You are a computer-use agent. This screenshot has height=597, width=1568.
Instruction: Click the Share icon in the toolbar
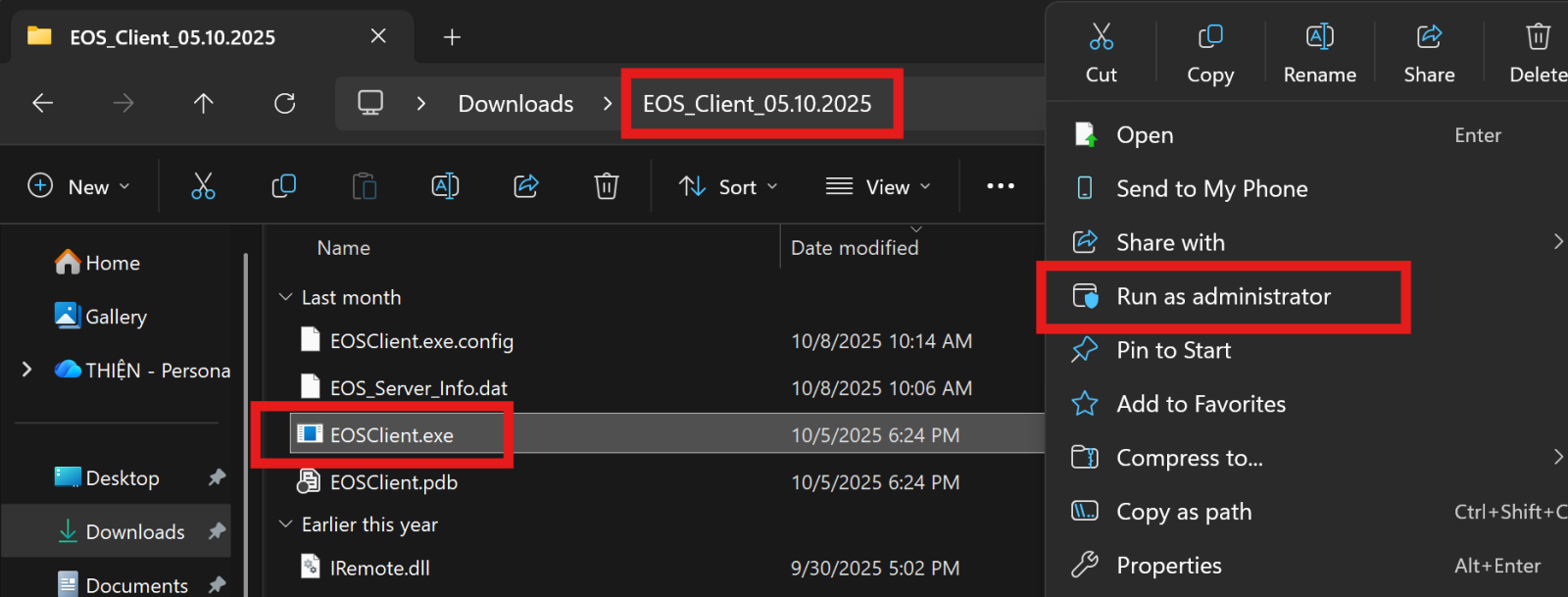click(526, 186)
